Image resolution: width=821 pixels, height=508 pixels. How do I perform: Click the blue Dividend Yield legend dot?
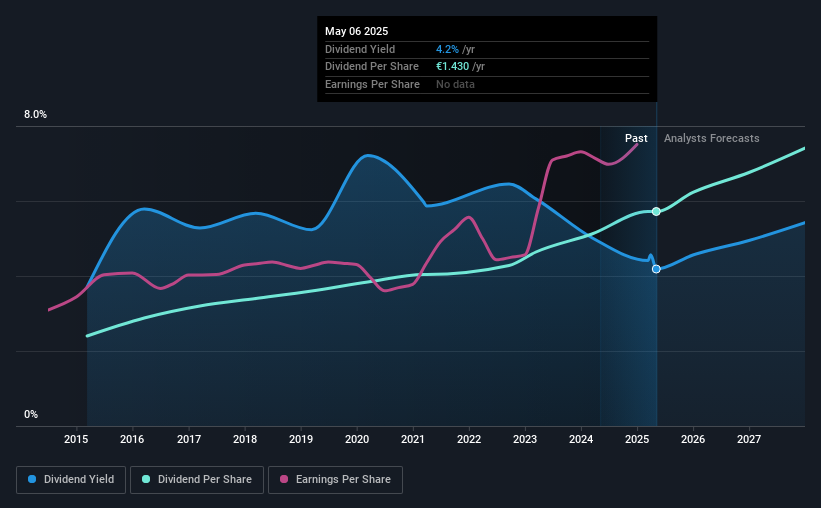[x=32, y=479]
